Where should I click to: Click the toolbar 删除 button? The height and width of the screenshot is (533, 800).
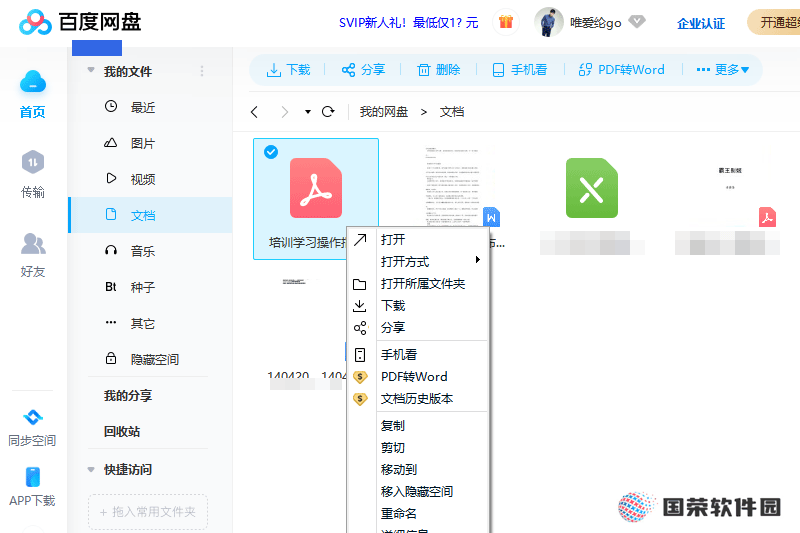coord(439,69)
